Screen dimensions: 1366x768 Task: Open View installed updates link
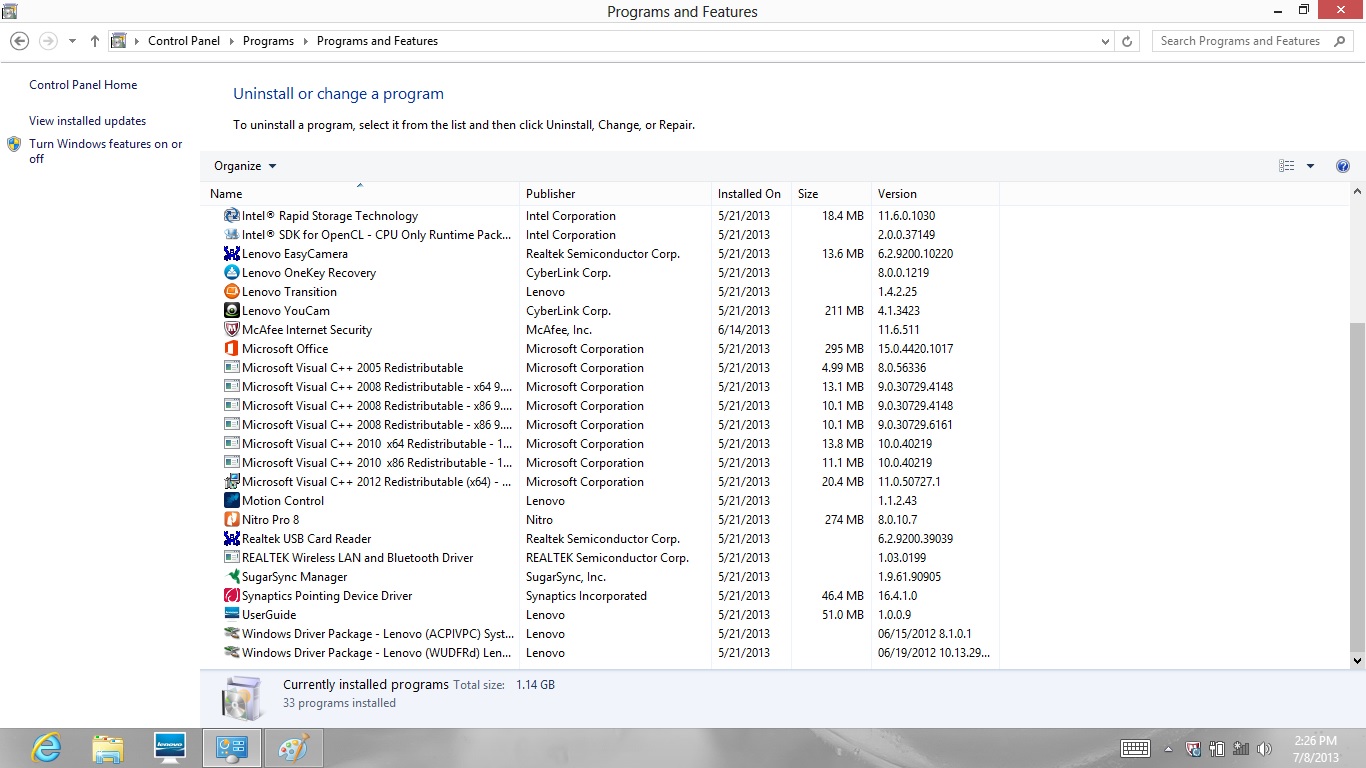click(x=87, y=121)
